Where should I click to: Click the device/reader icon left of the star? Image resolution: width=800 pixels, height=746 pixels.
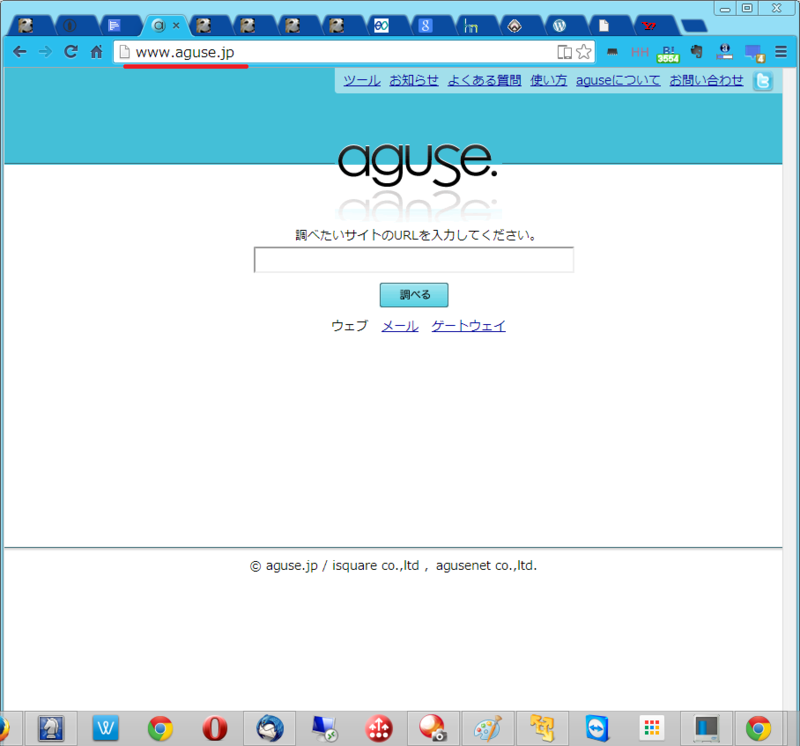coord(564,52)
